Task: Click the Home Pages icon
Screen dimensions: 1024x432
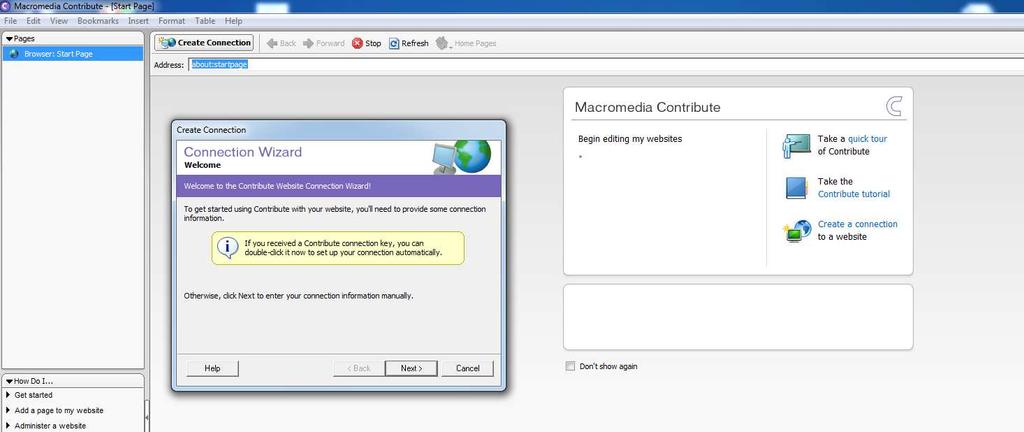Action: (443, 44)
